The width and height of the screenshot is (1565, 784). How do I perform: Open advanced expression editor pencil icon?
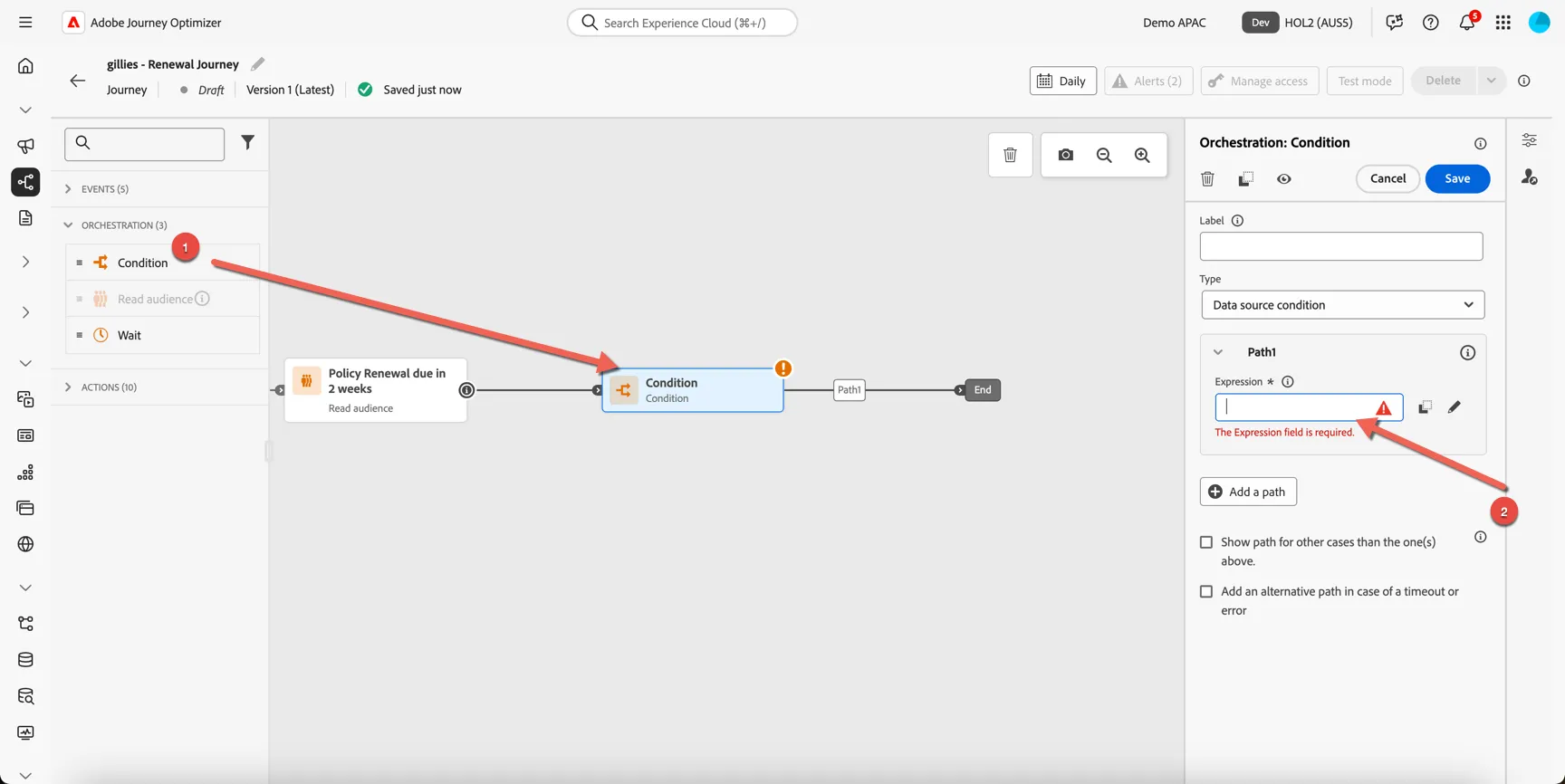point(1454,407)
